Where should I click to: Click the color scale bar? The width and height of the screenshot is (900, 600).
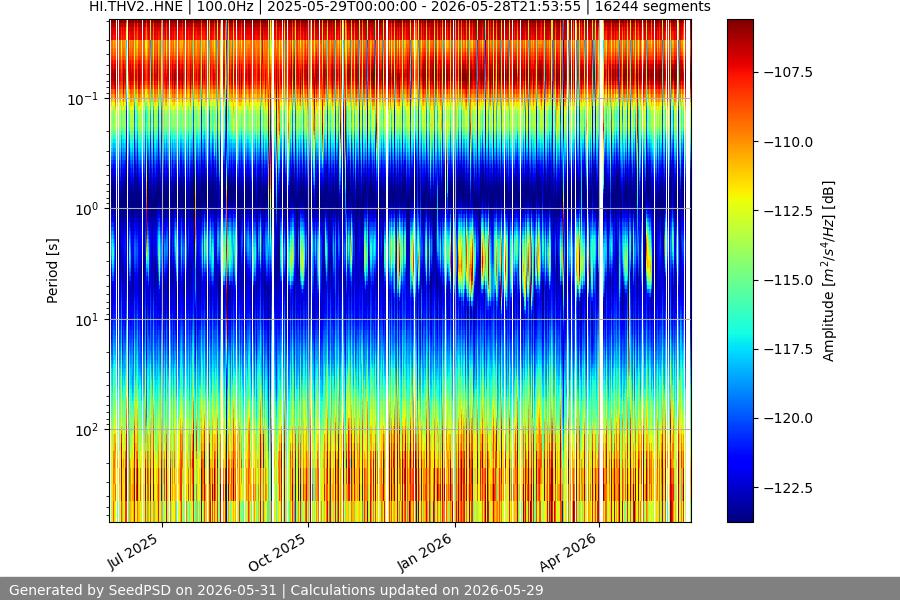click(740, 270)
